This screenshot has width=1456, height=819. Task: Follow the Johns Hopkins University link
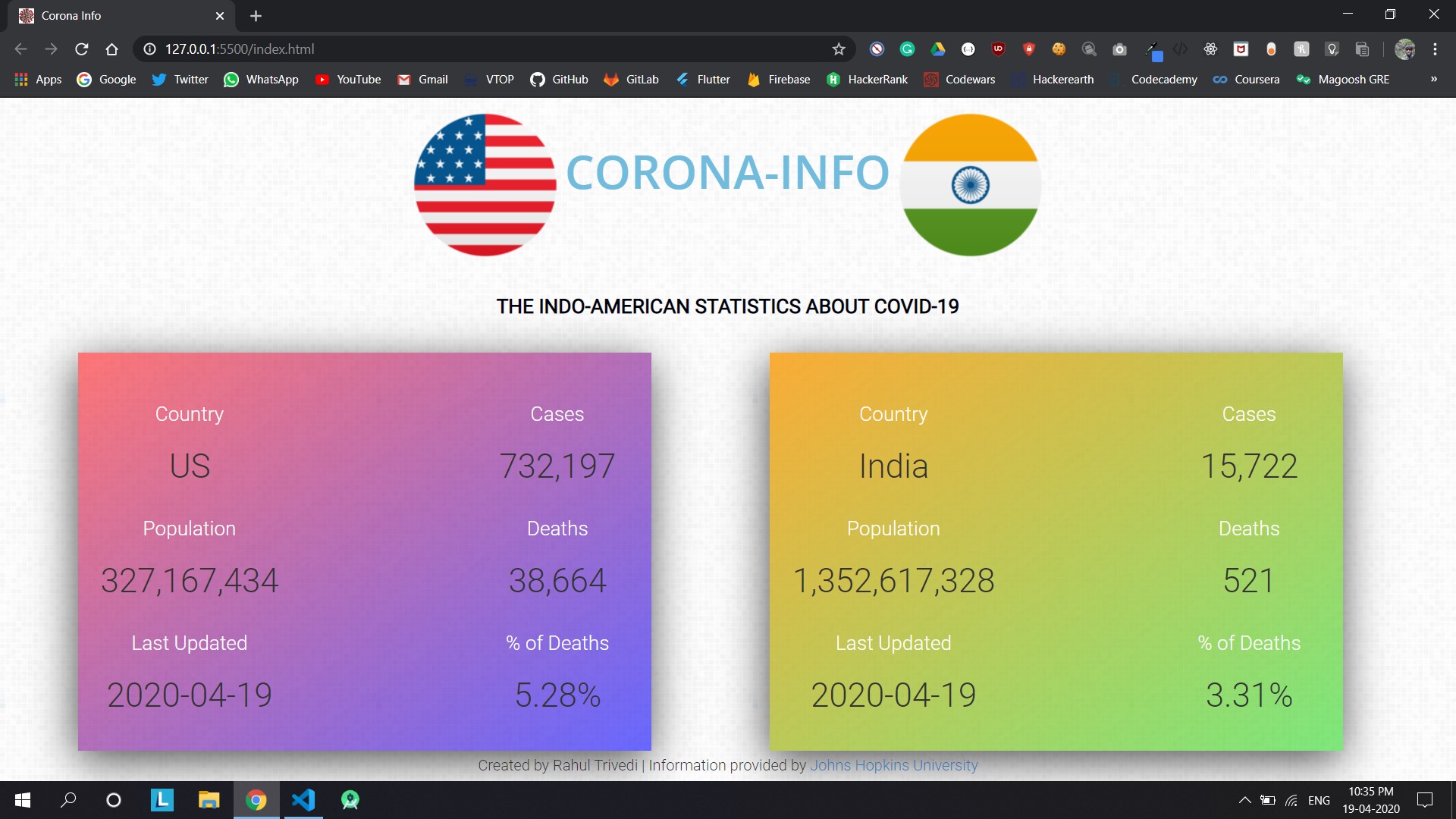click(x=893, y=765)
